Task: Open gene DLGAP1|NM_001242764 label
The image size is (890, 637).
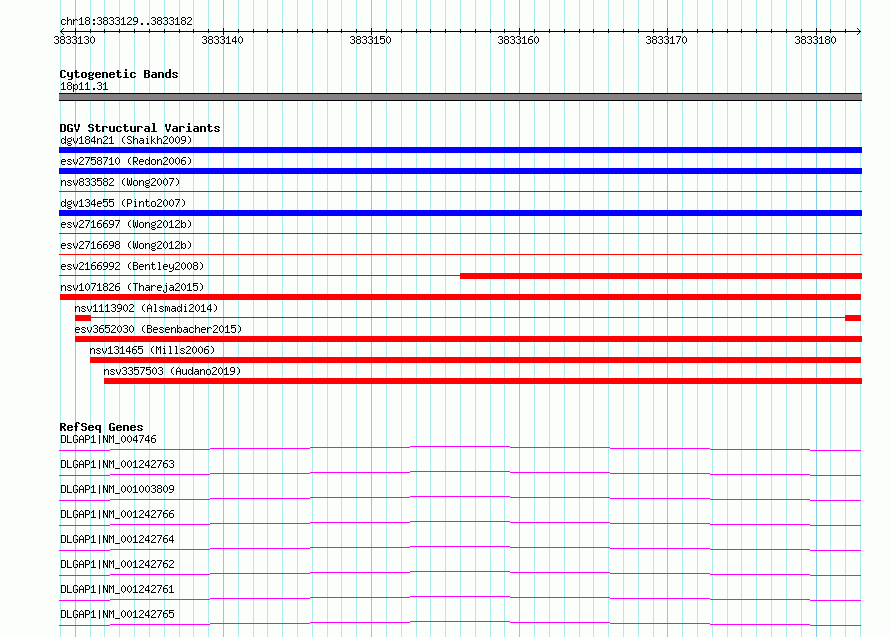Action: click(117, 539)
